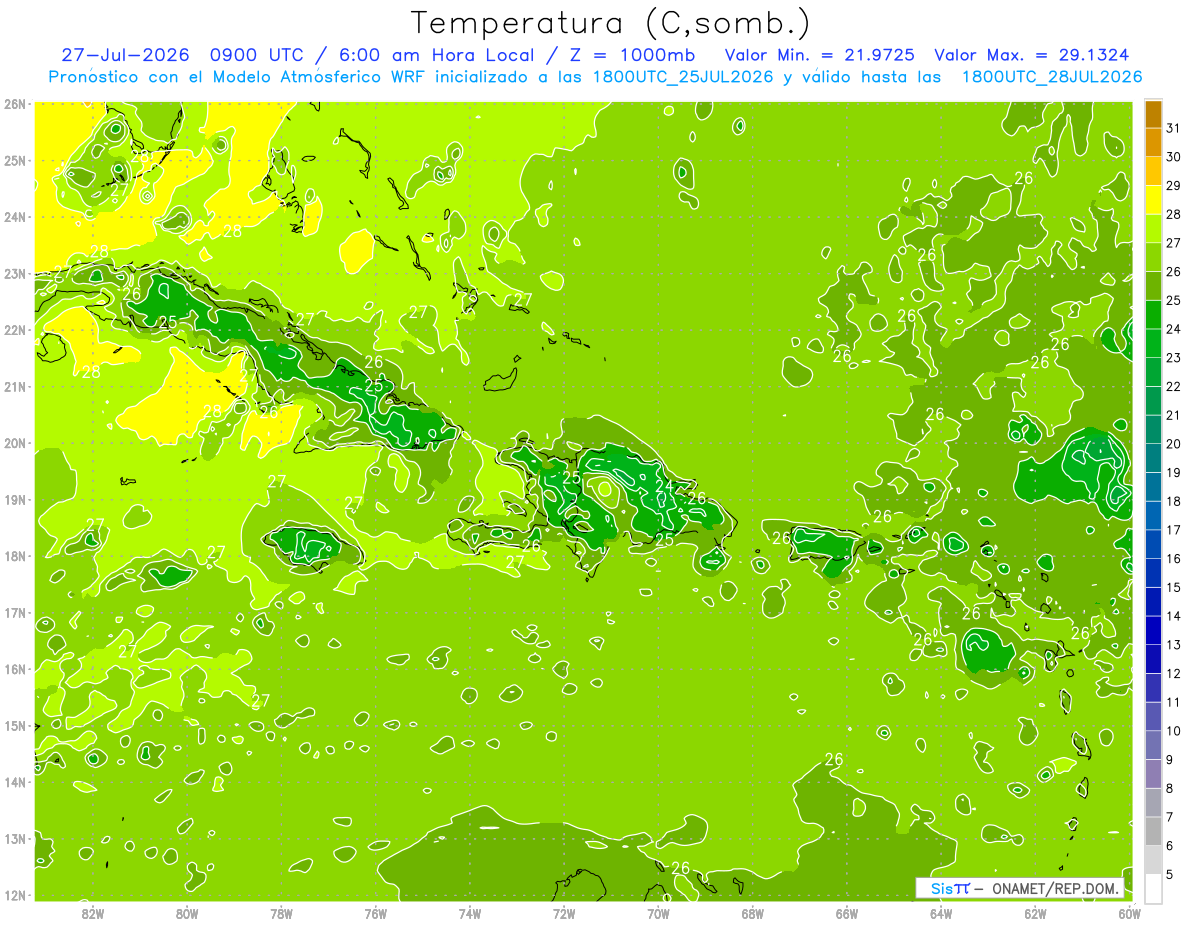Pick the lime swatch between 27 and 28
The width and height of the screenshot is (1200, 927).
click(1153, 229)
